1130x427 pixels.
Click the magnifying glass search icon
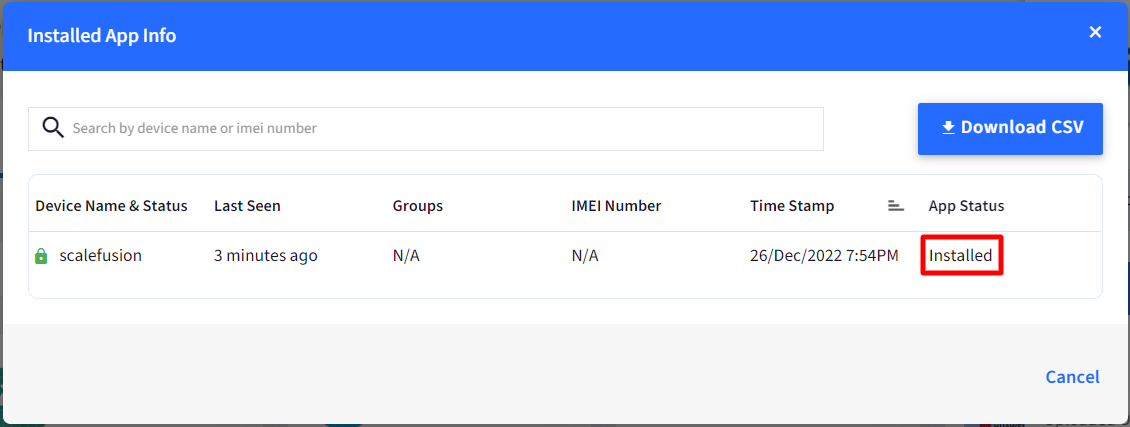pos(53,128)
